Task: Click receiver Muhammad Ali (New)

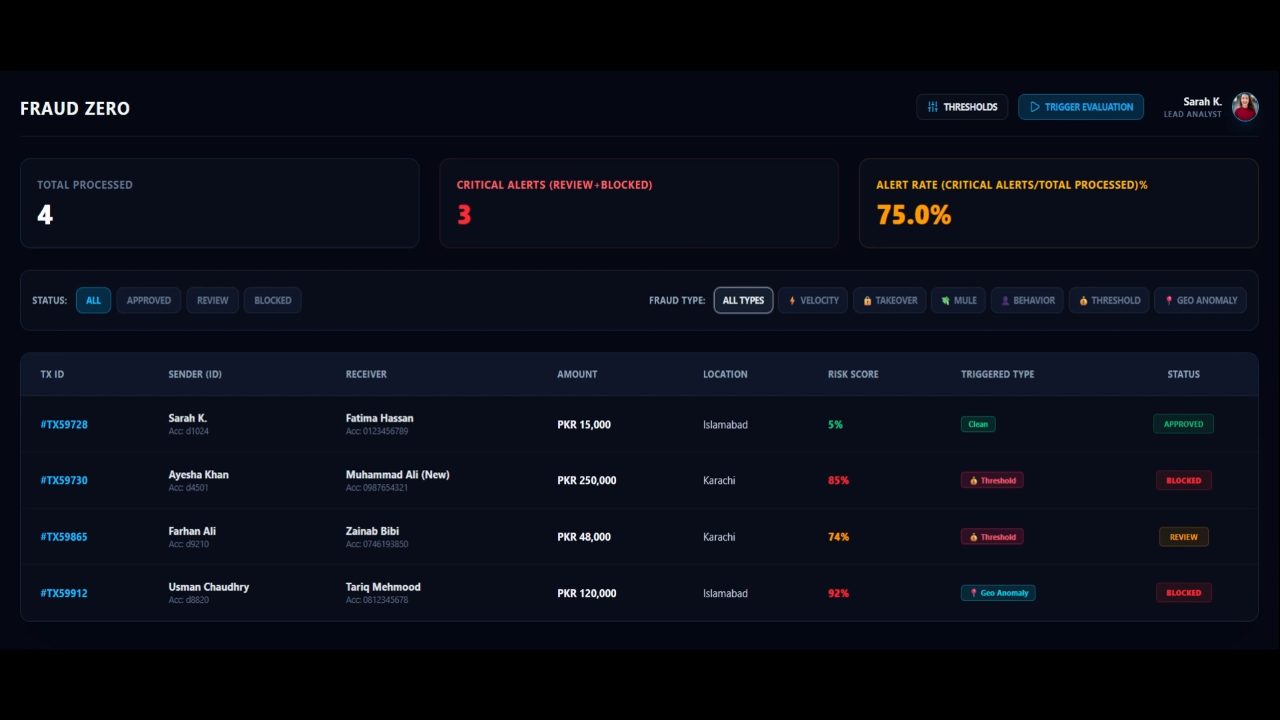Action: click(398, 475)
